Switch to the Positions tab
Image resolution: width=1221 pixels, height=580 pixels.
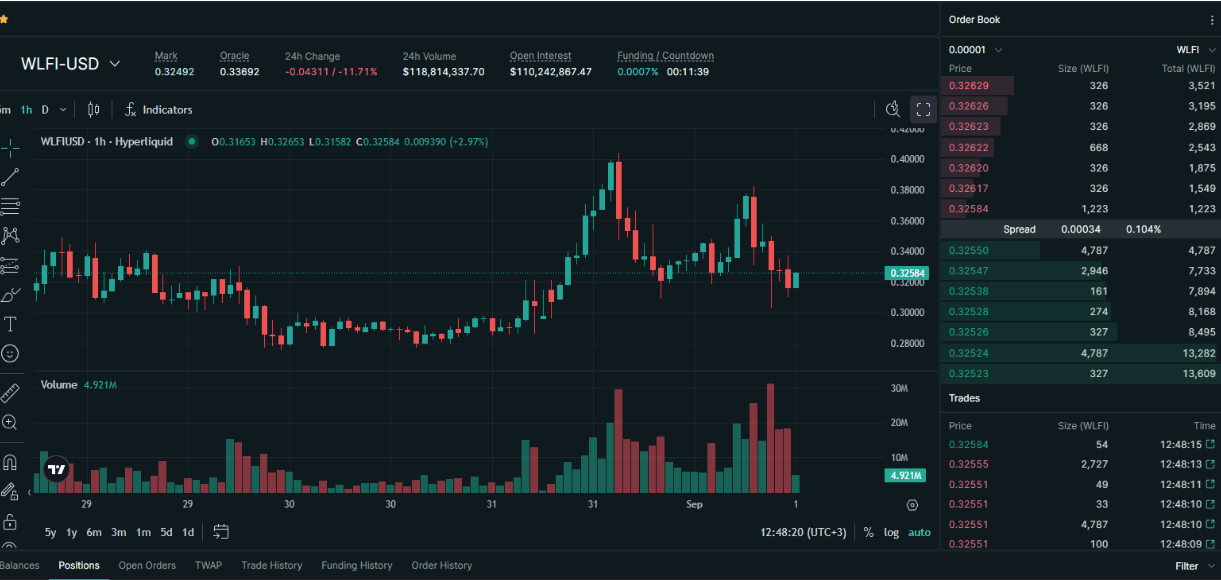tap(79, 565)
